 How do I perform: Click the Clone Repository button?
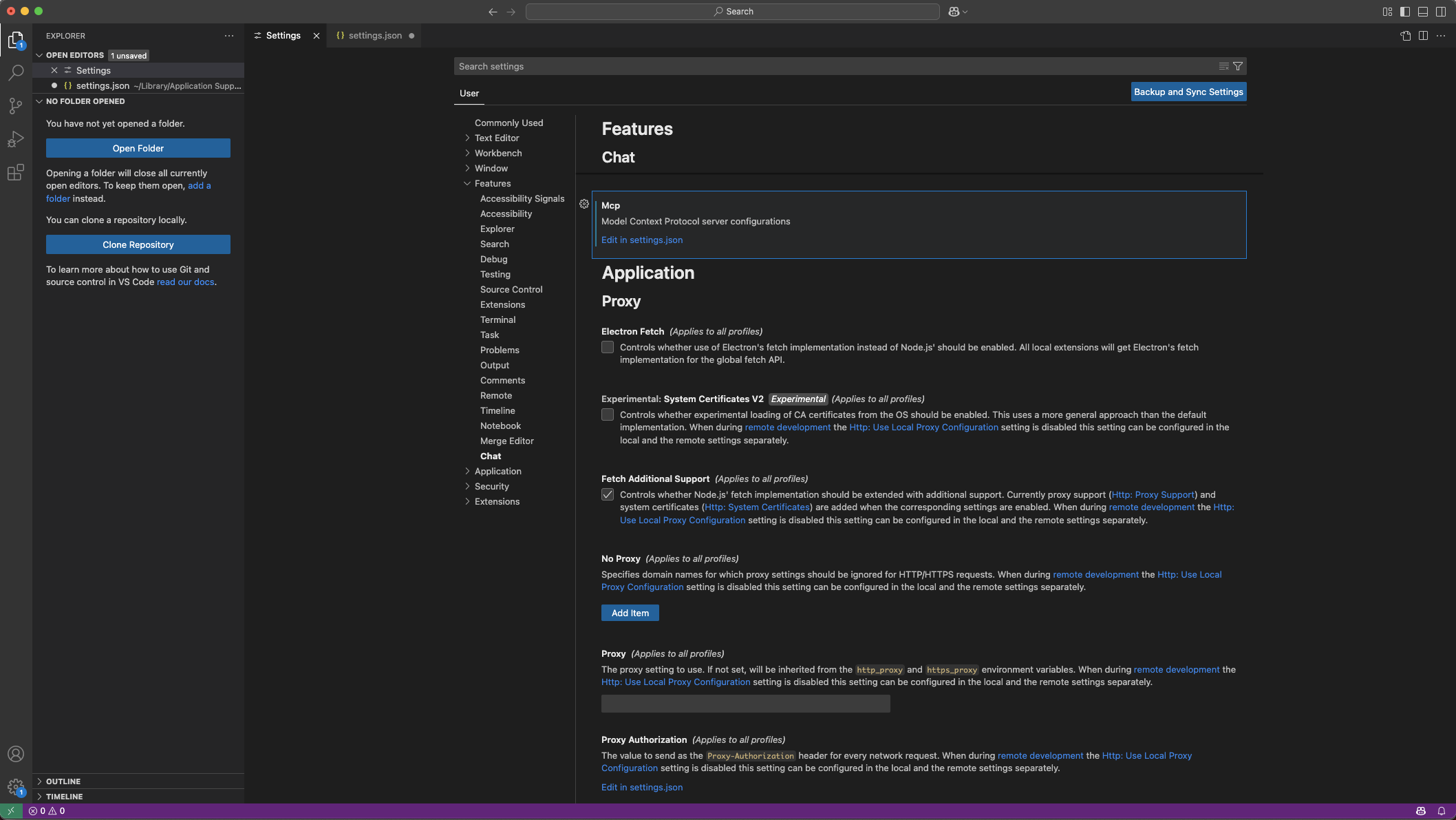point(138,244)
